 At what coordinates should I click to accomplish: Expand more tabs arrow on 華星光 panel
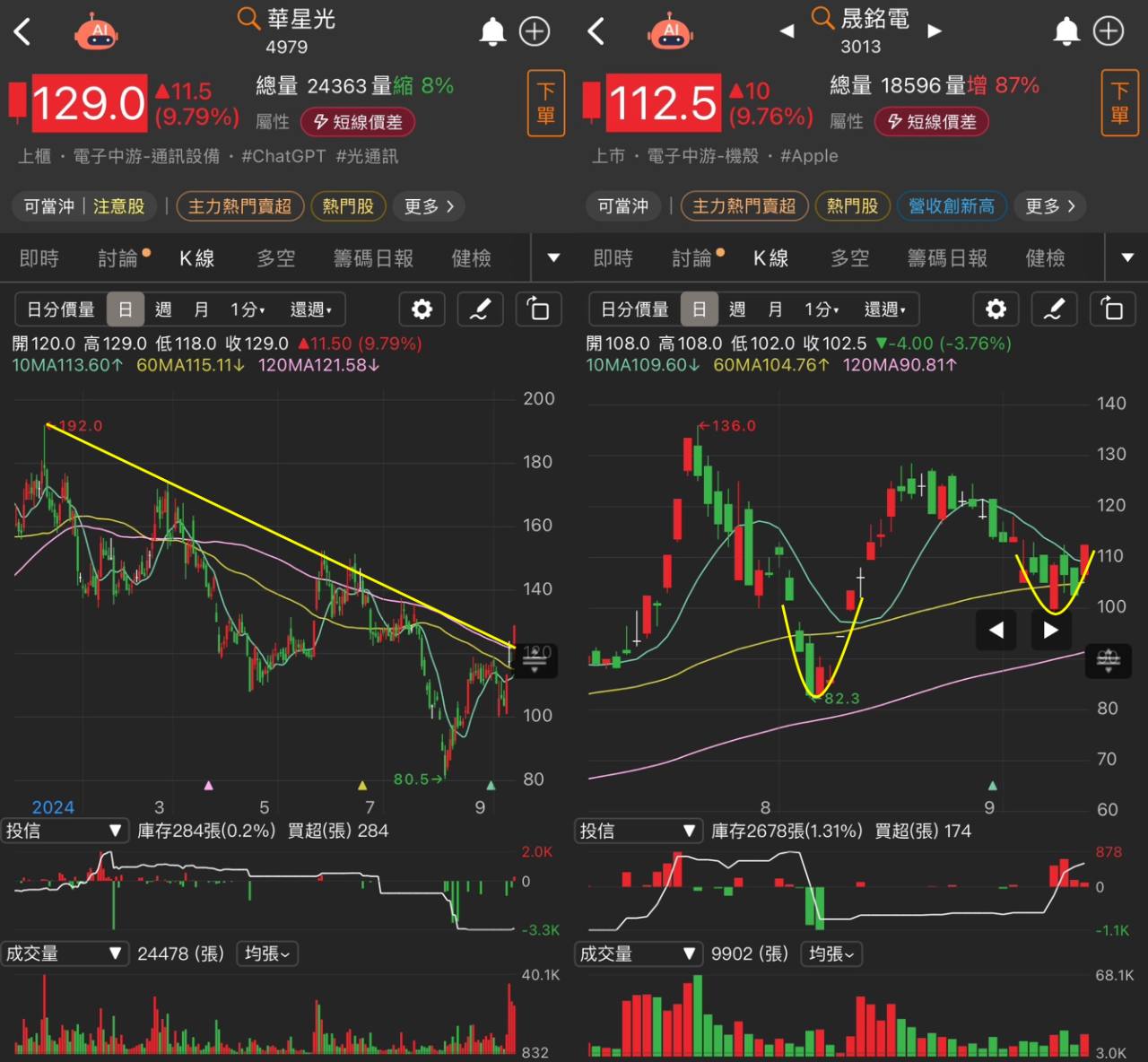tap(553, 258)
